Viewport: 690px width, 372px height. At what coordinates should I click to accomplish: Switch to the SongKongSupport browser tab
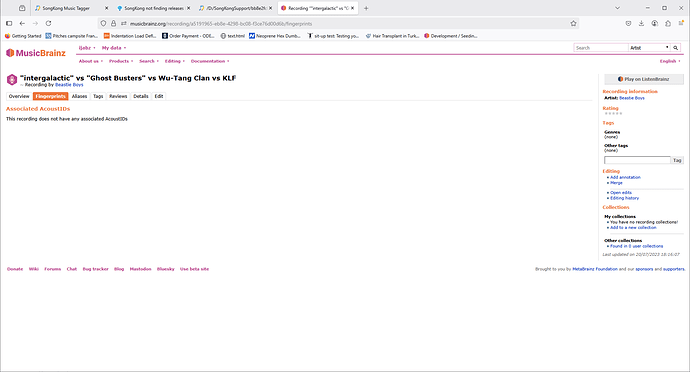235,8
